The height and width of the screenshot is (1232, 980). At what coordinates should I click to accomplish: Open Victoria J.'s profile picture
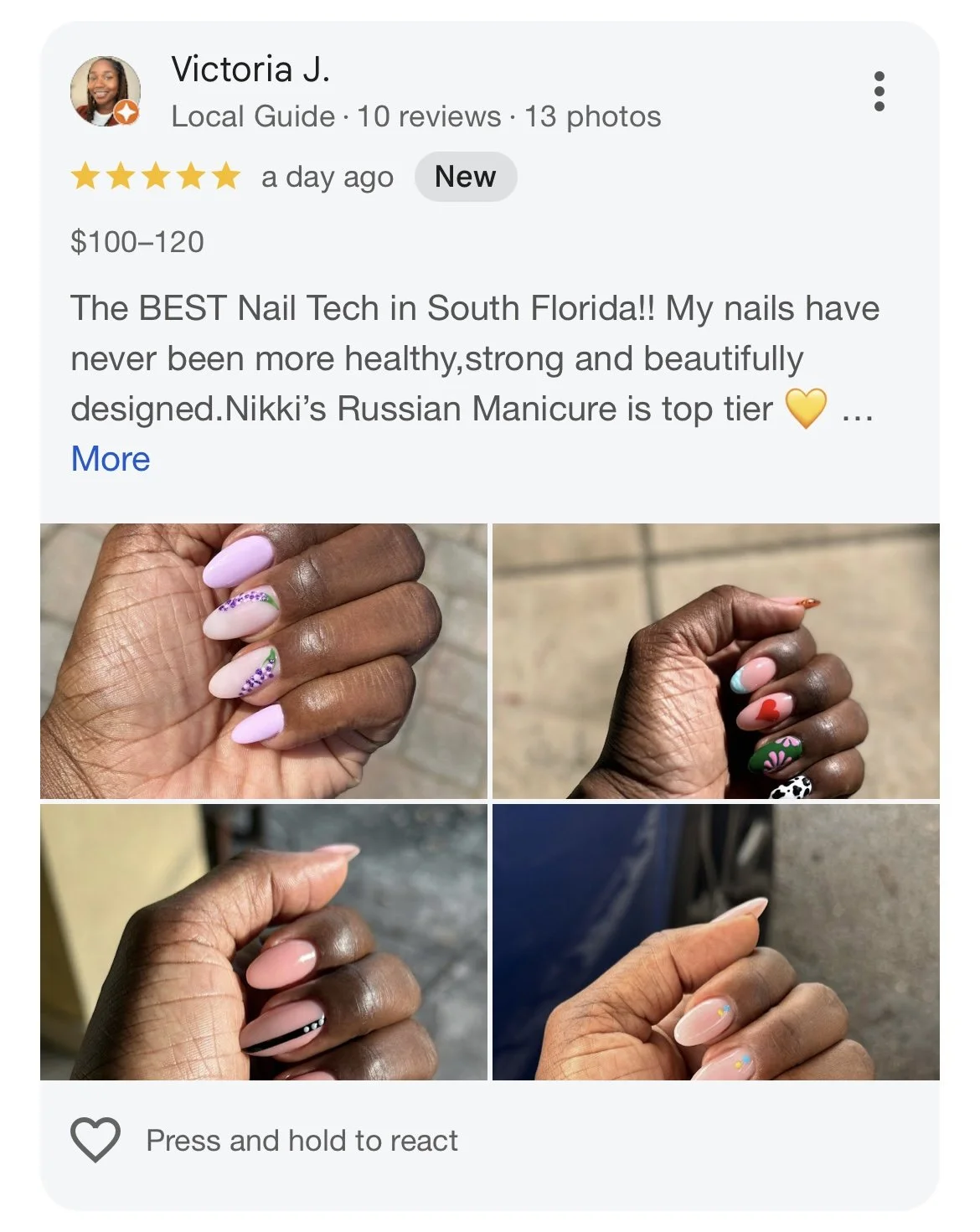click(105, 91)
